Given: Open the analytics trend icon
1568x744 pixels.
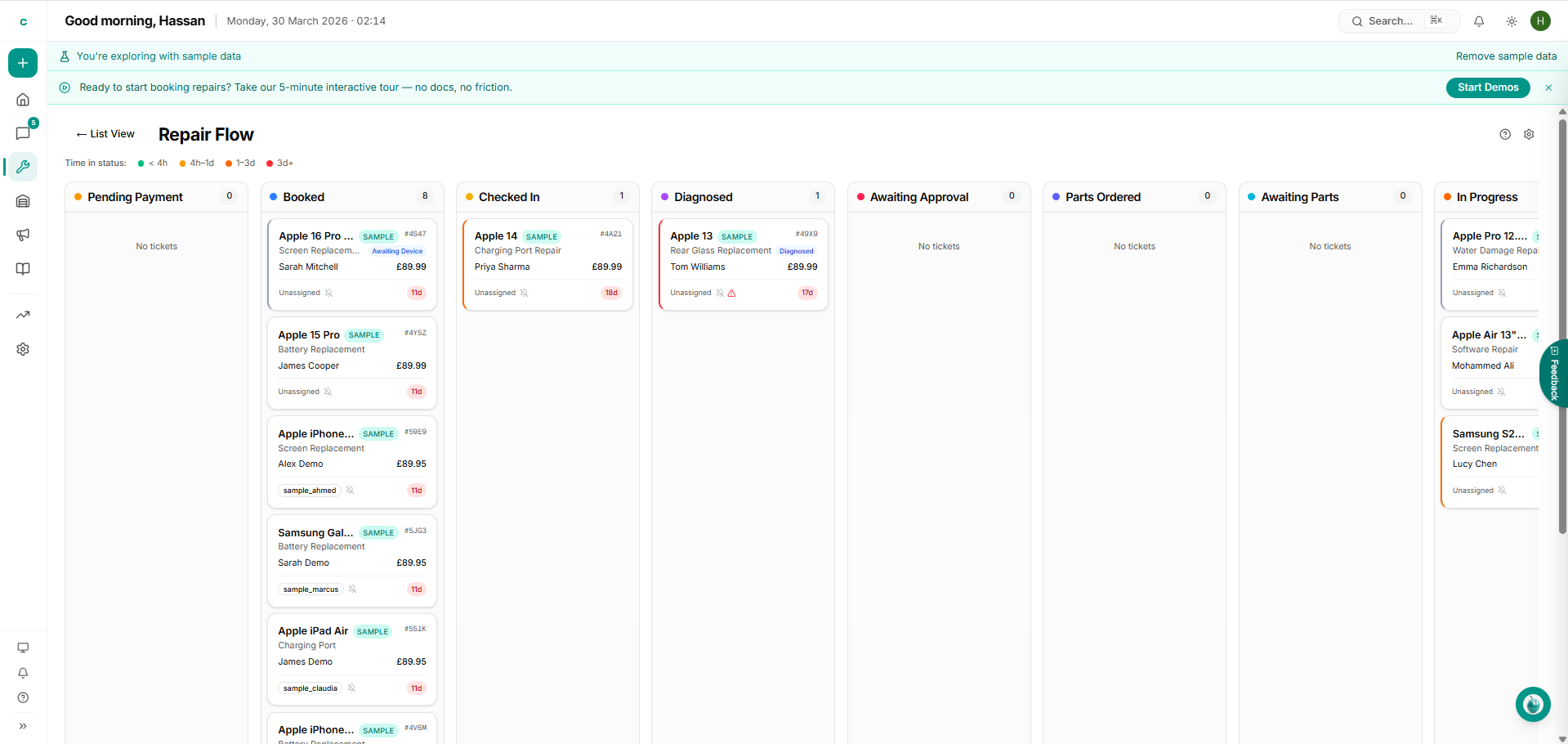Looking at the screenshot, I should click(x=23, y=315).
